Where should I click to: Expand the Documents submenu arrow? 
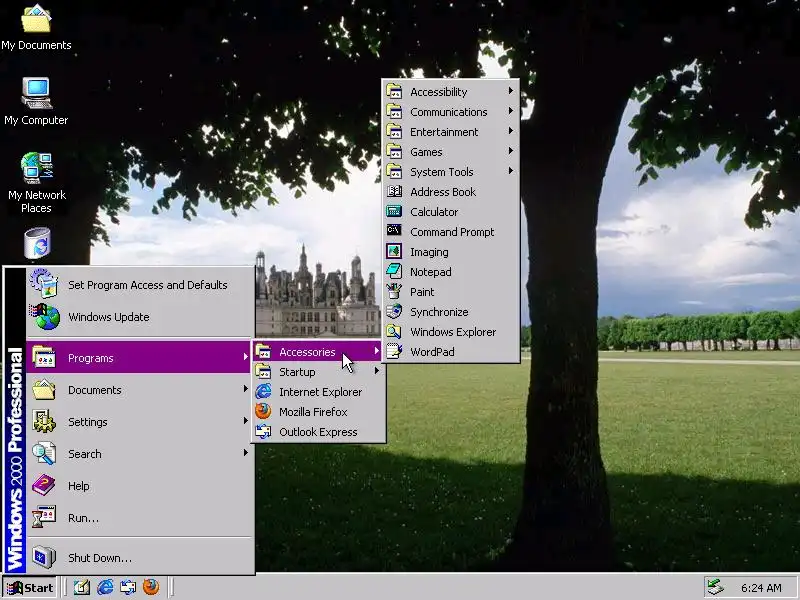pyautogui.click(x=245, y=389)
